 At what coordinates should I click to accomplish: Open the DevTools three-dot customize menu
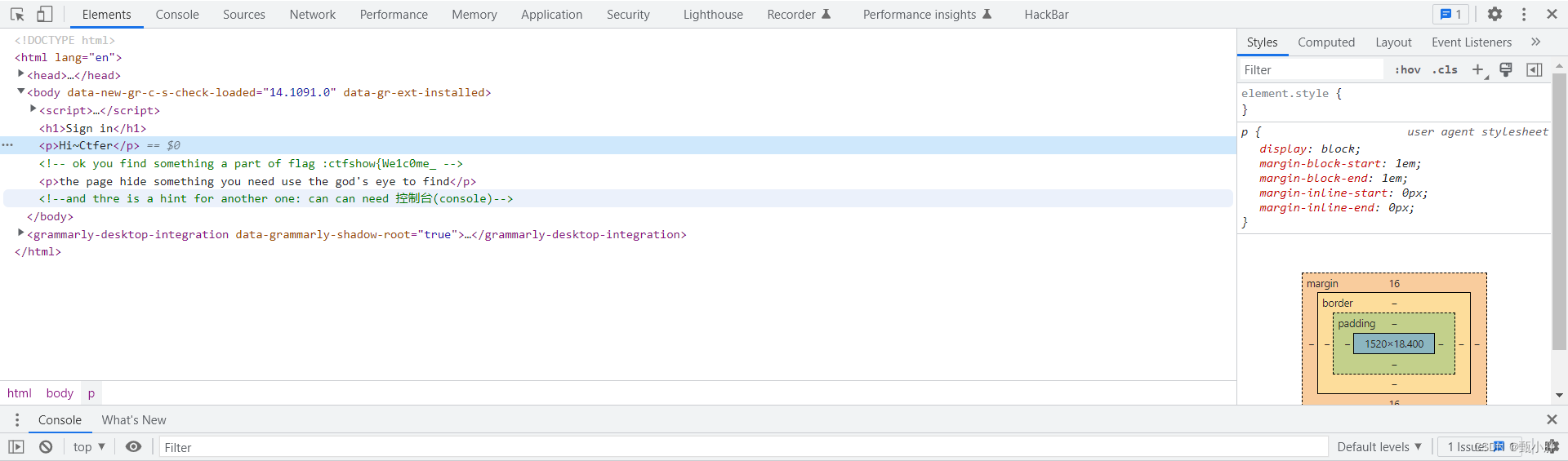(1524, 14)
